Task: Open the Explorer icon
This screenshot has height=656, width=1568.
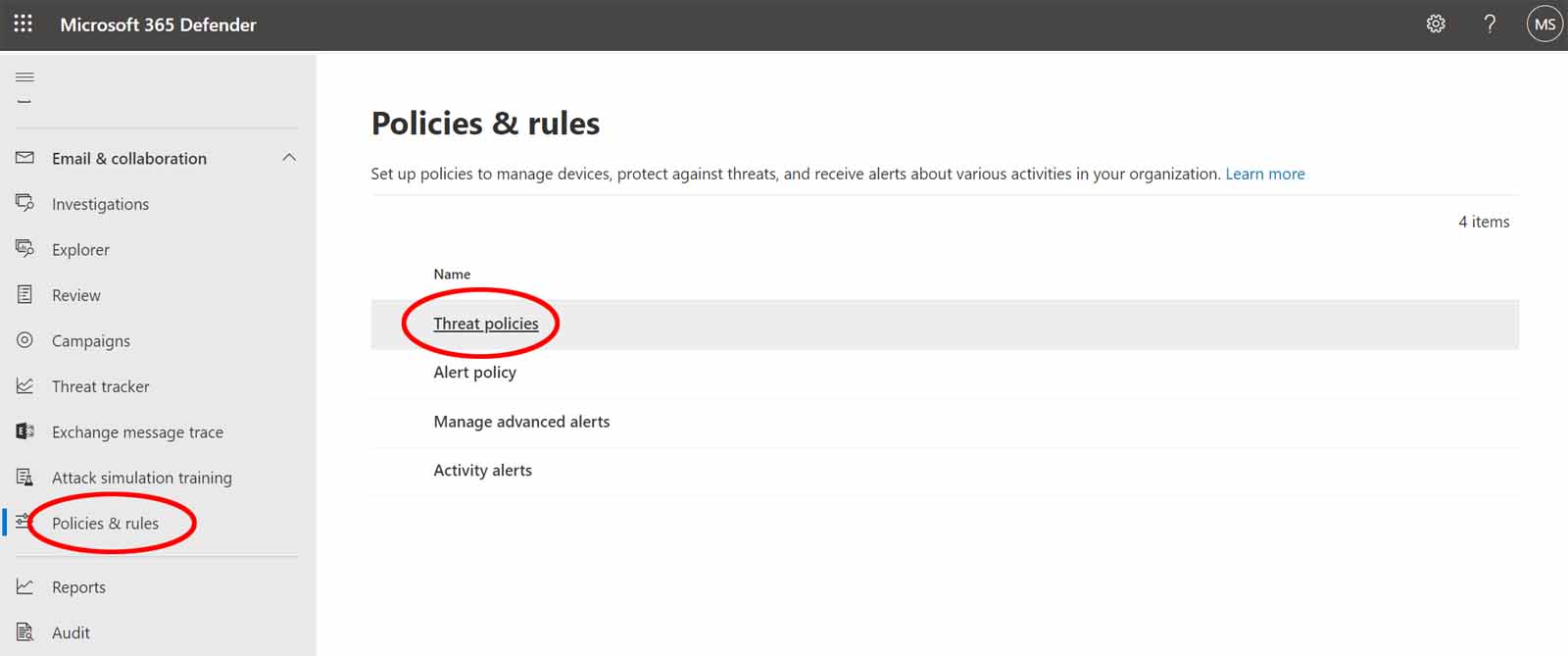Action: (24, 249)
